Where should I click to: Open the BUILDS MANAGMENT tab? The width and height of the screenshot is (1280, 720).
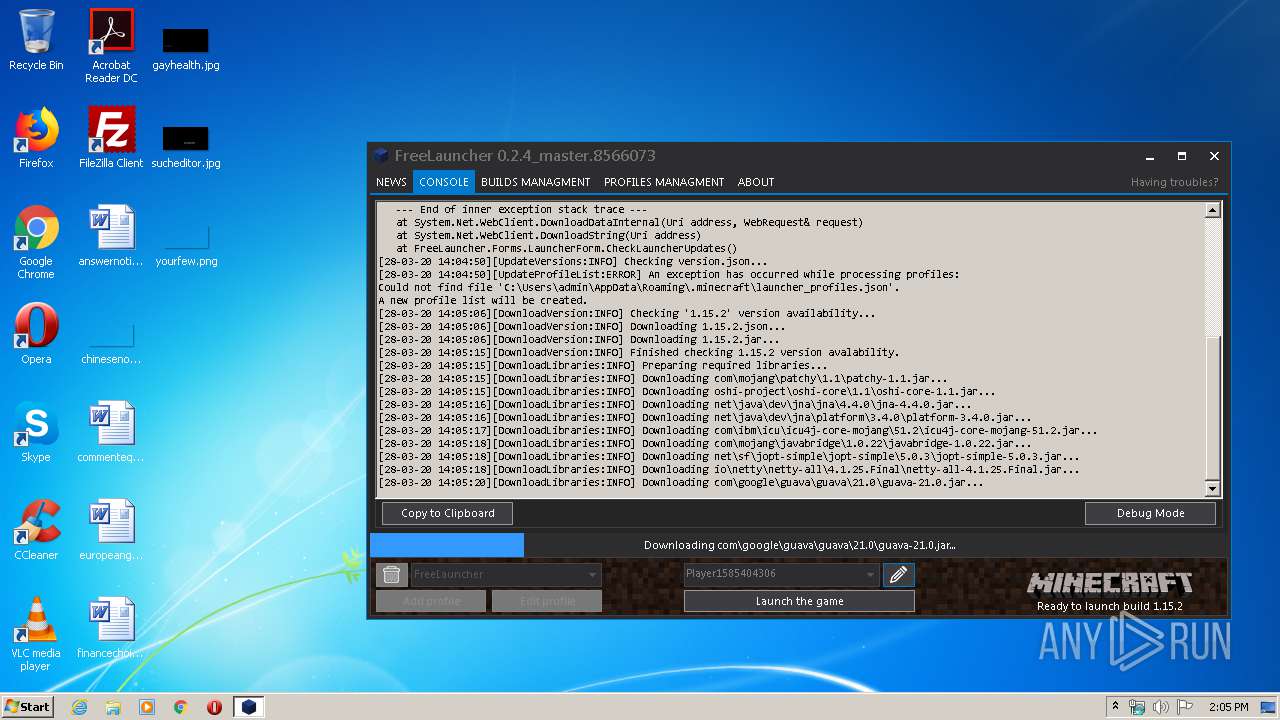535,182
